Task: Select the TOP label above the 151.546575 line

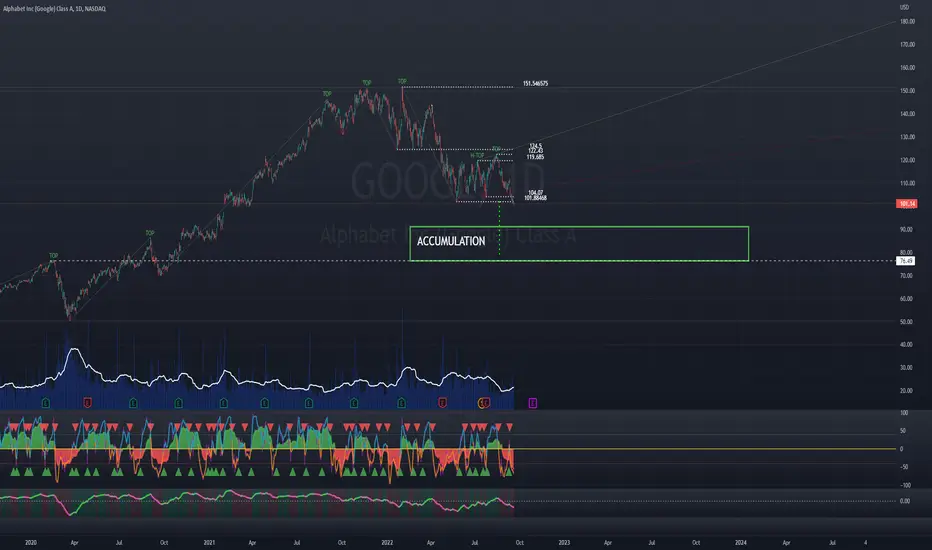Action: click(x=402, y=81)
